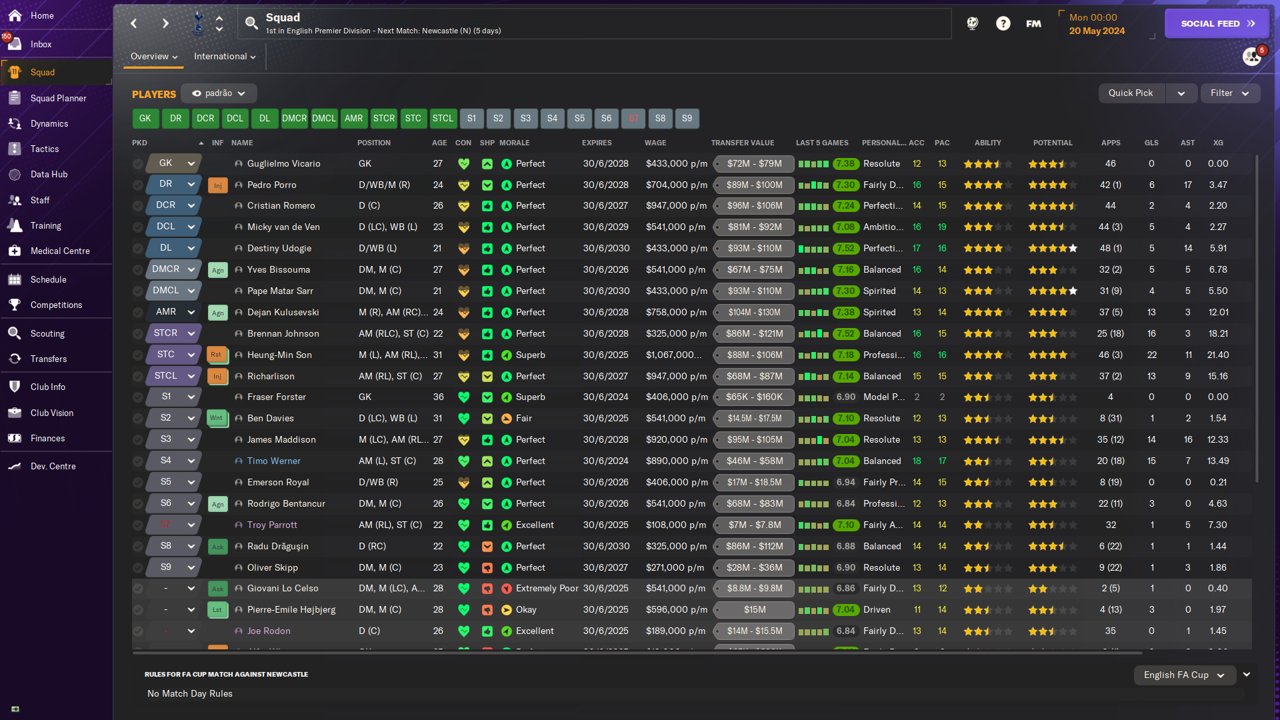1280x720 pixels.
Task: Open help with the question mark icon
Action: (x=1003, y=23)
